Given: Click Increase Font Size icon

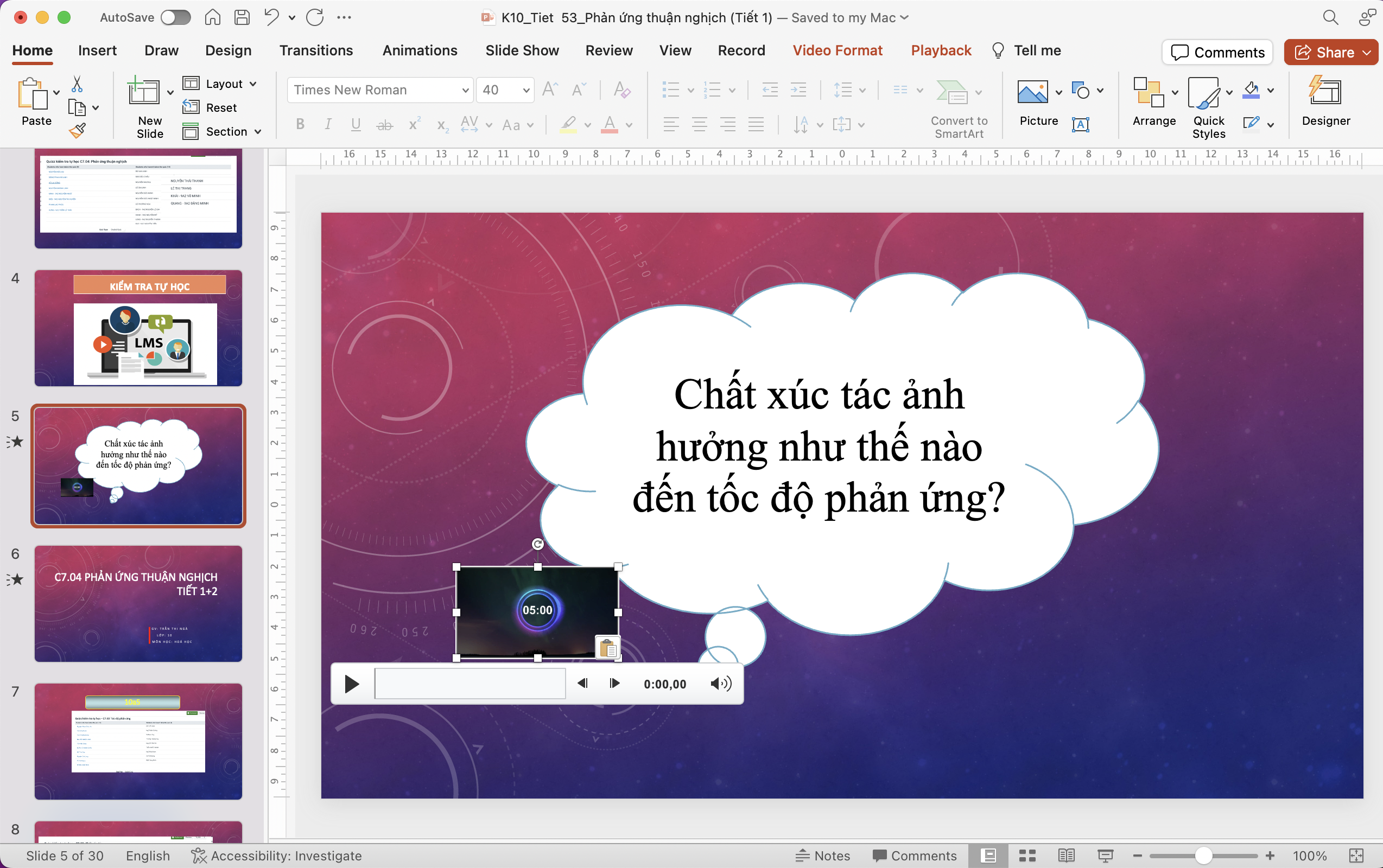Looking at the screenshot, I should click(x=550, y=90).
